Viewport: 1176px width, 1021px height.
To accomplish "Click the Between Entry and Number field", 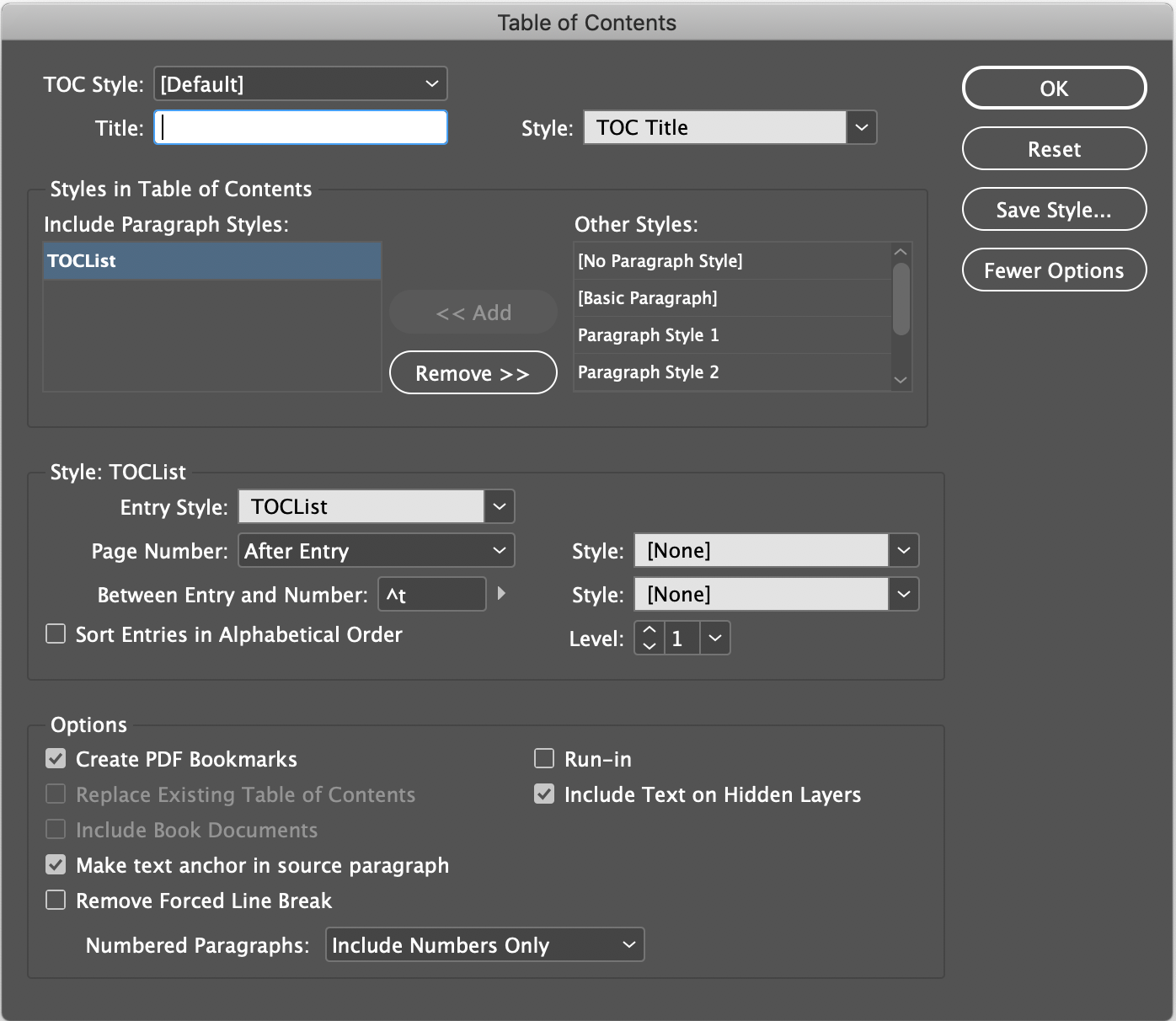I will [x=432, y=595].
